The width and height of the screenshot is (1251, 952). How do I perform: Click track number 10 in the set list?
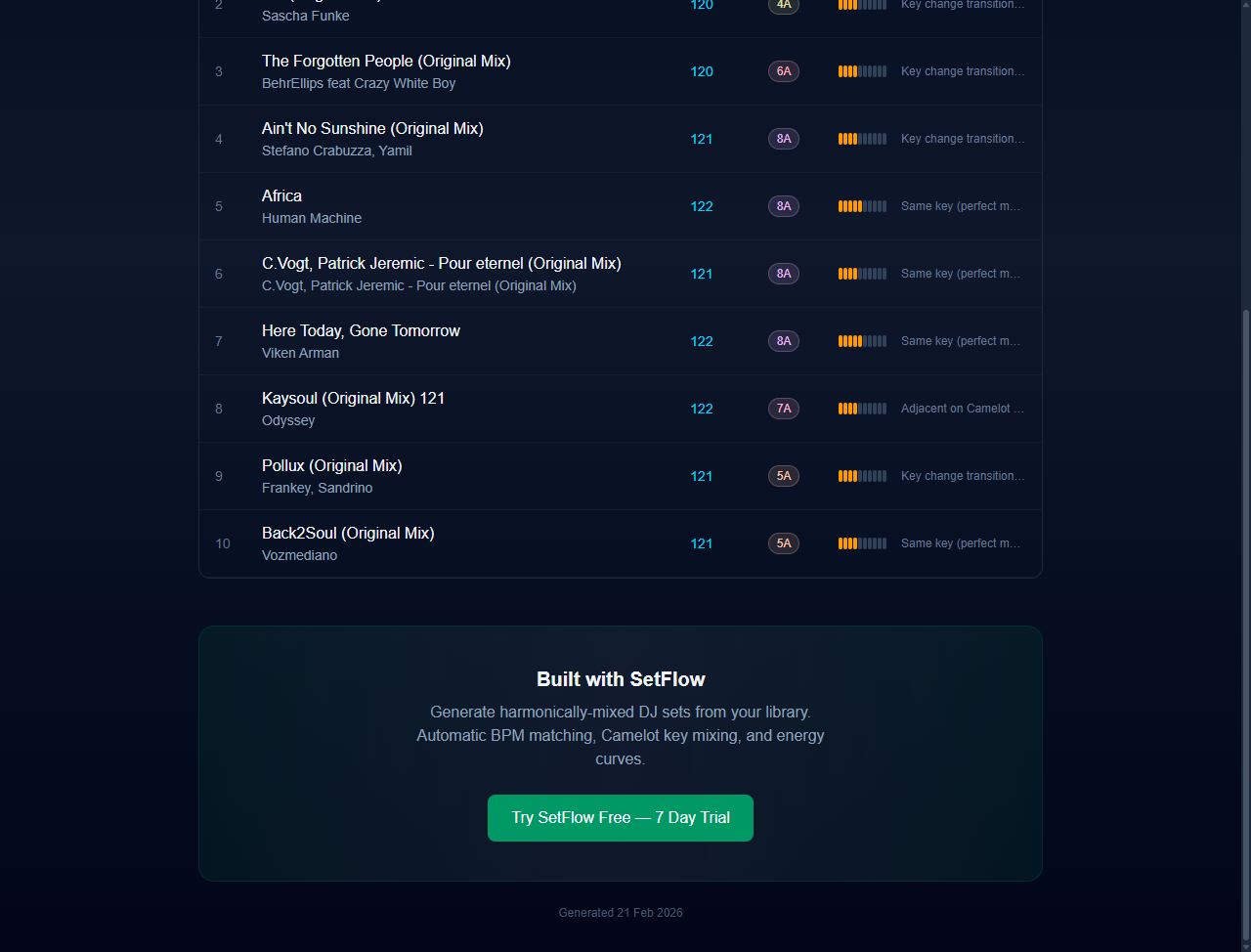(x=223, y=543)
